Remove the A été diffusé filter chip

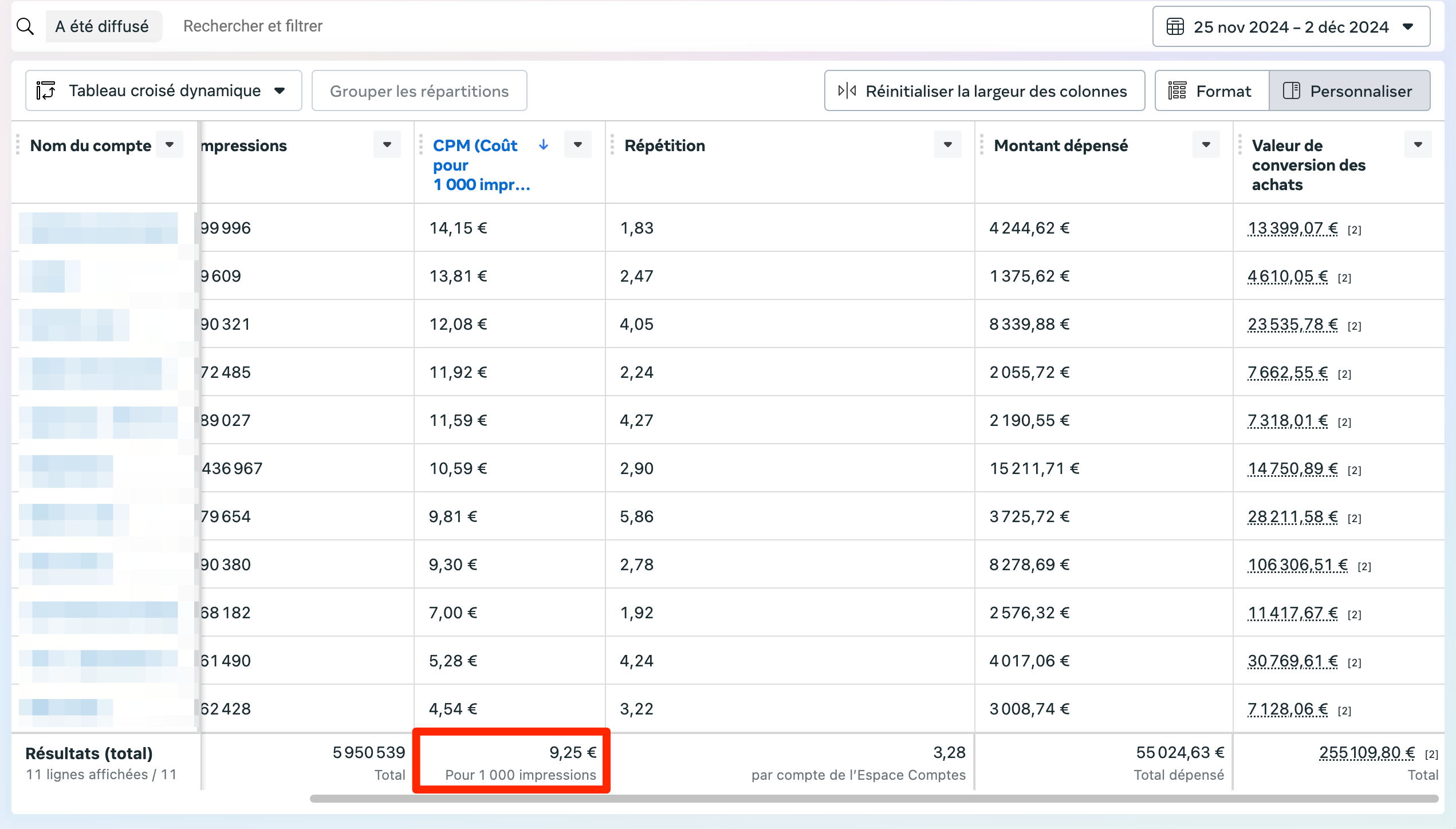coord(103,26)
